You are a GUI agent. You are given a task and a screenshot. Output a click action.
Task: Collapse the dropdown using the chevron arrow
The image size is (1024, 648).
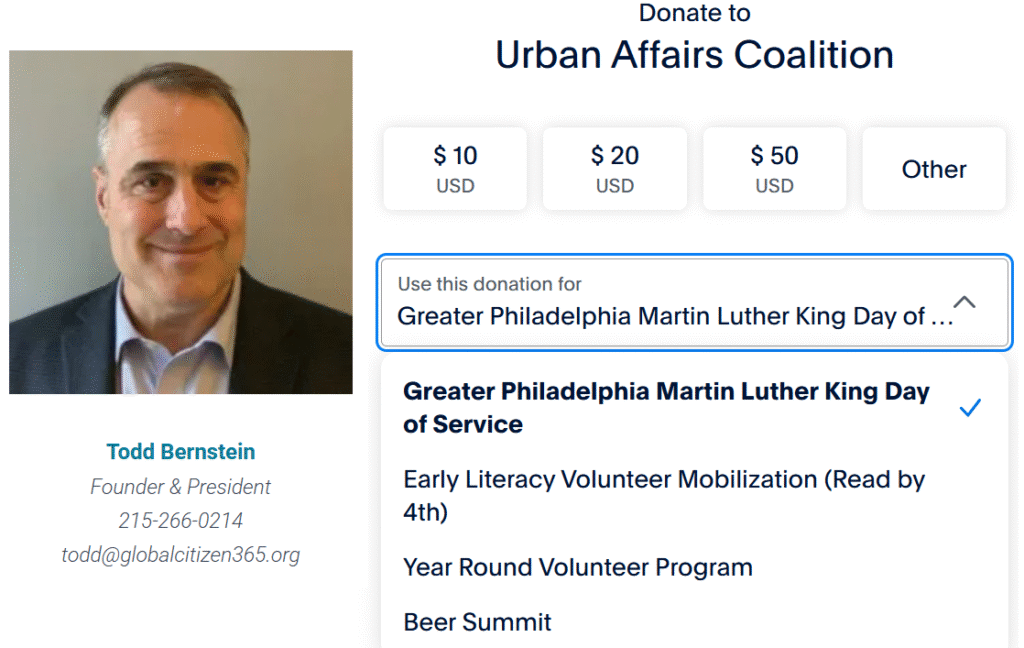965,302
